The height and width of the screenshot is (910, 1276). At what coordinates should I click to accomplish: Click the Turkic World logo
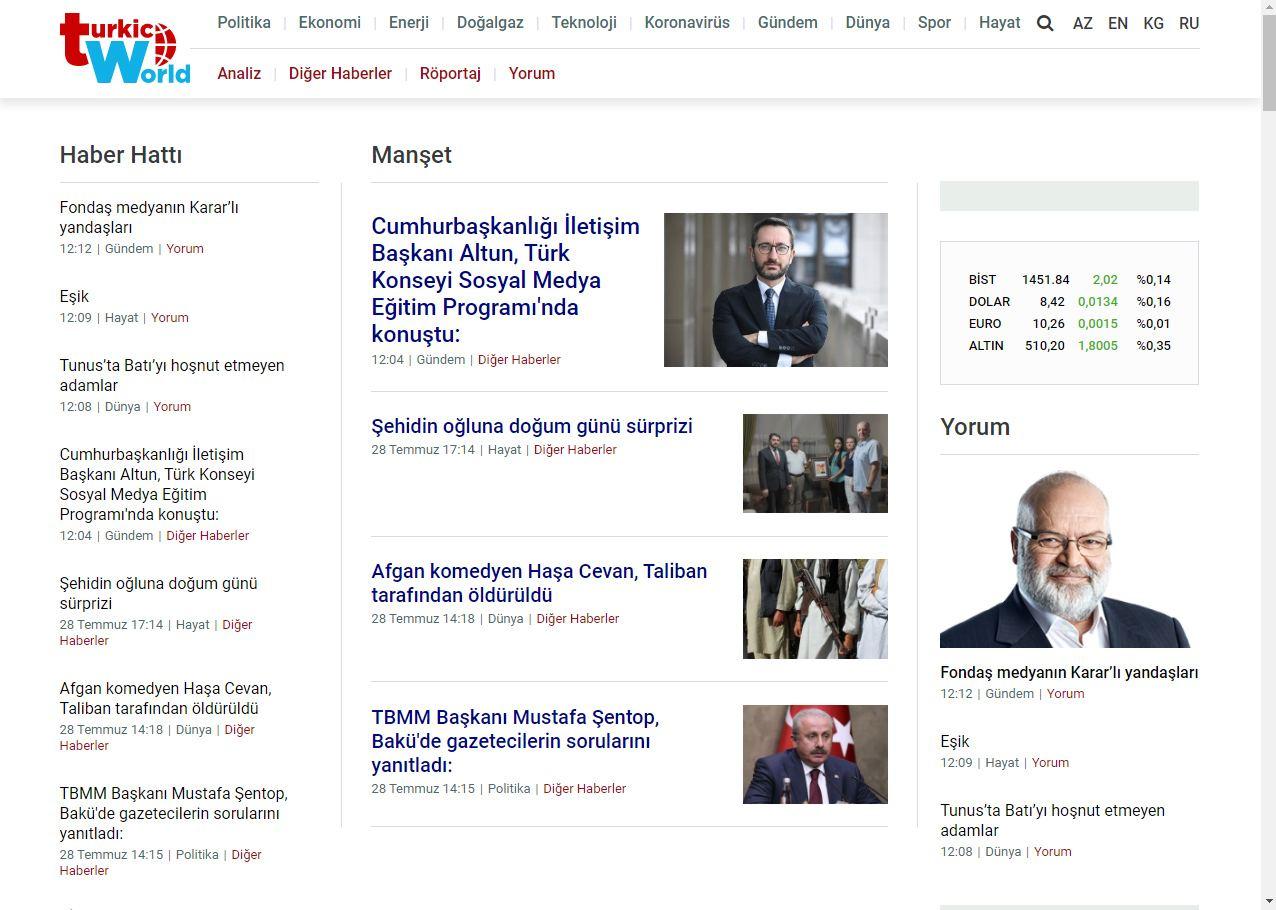[125, 48]
